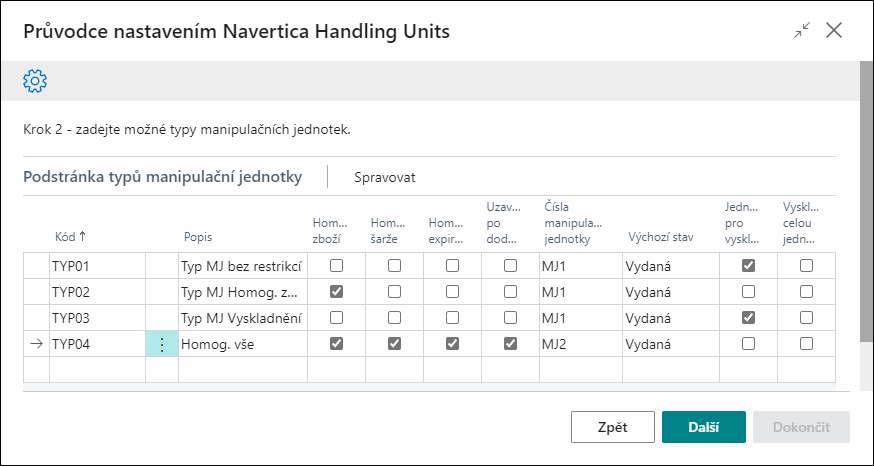Image resolution: width=874 pixels, height=466 pixels.
Task: Collapse the dialog with the shrink arrows icon
Action: [x=802, y=31]
